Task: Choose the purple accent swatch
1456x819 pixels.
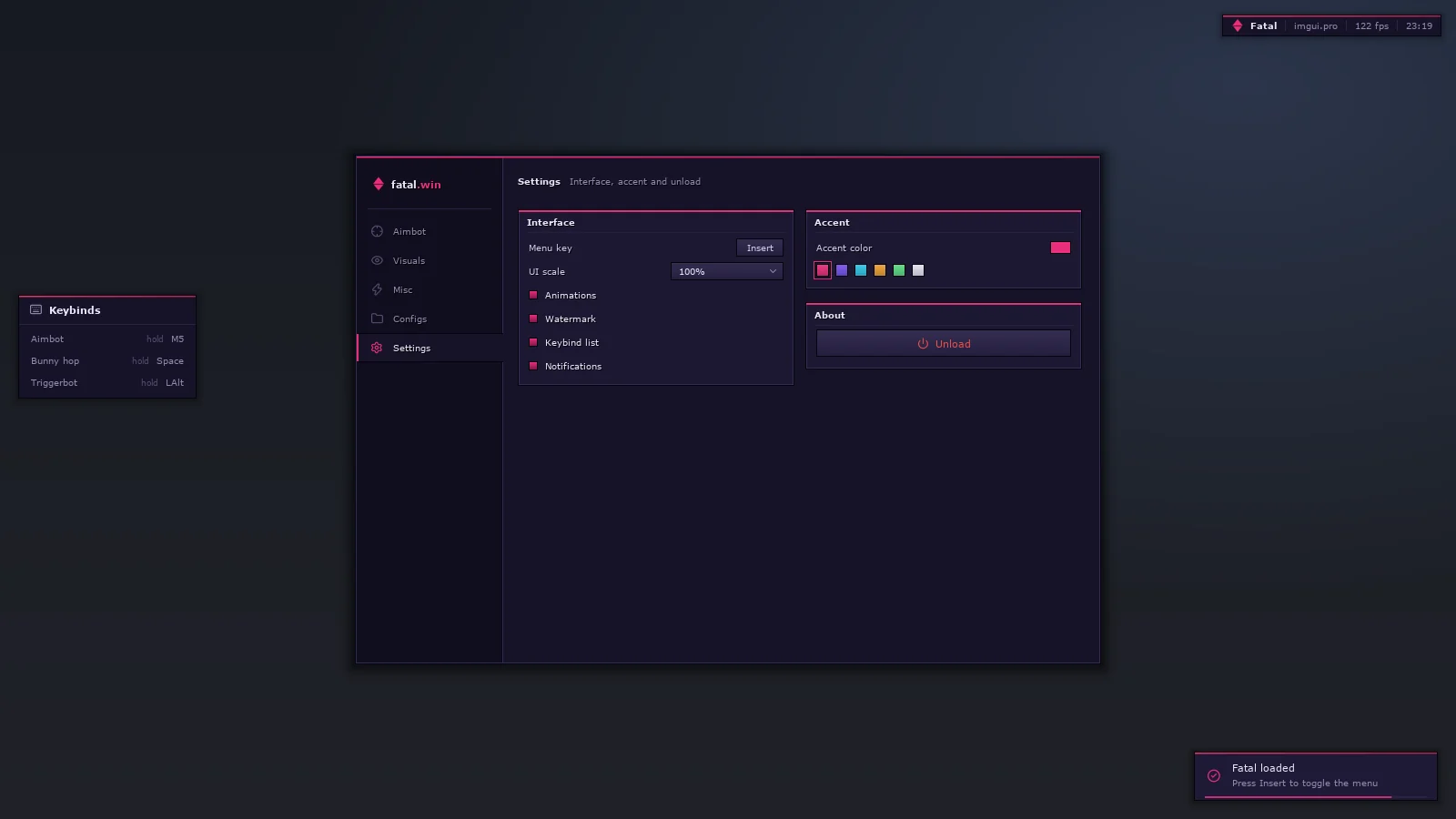Action: click(x=842, y=270)
